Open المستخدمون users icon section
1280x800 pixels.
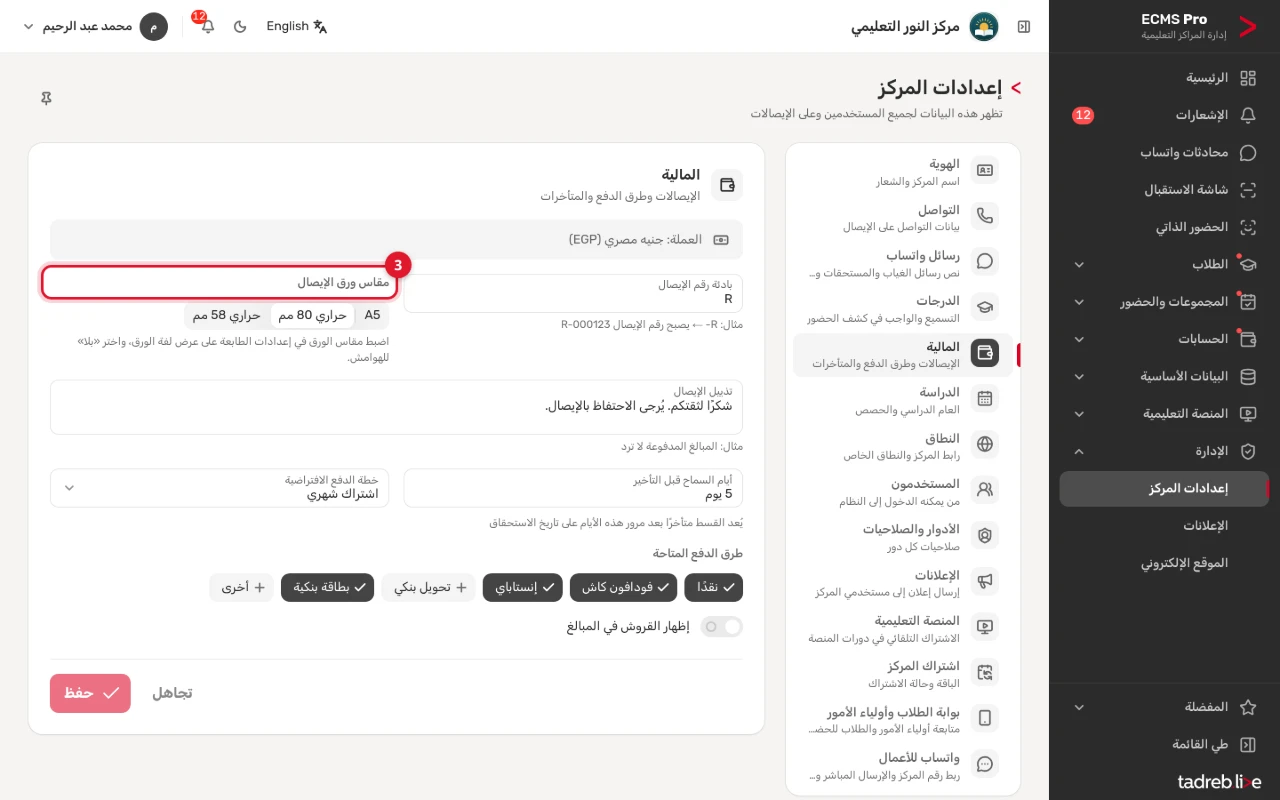(985, 490)
